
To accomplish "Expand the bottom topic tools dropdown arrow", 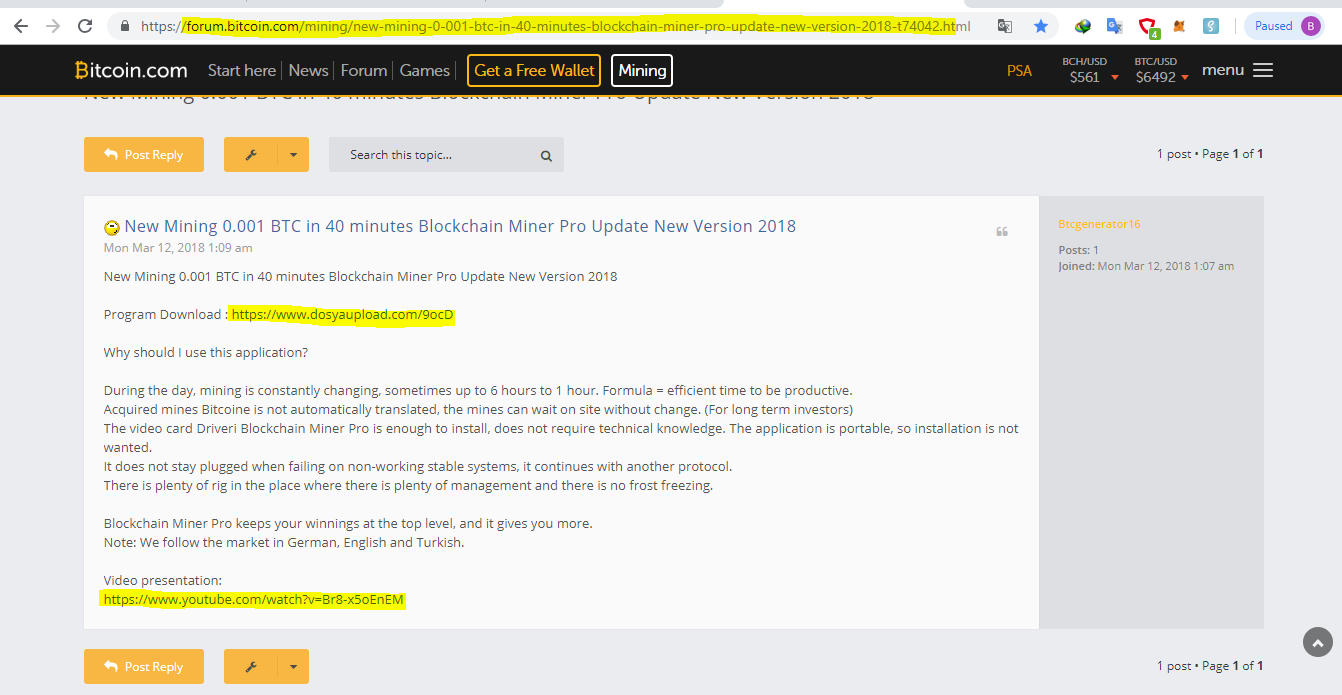I will tap(293, 667).
